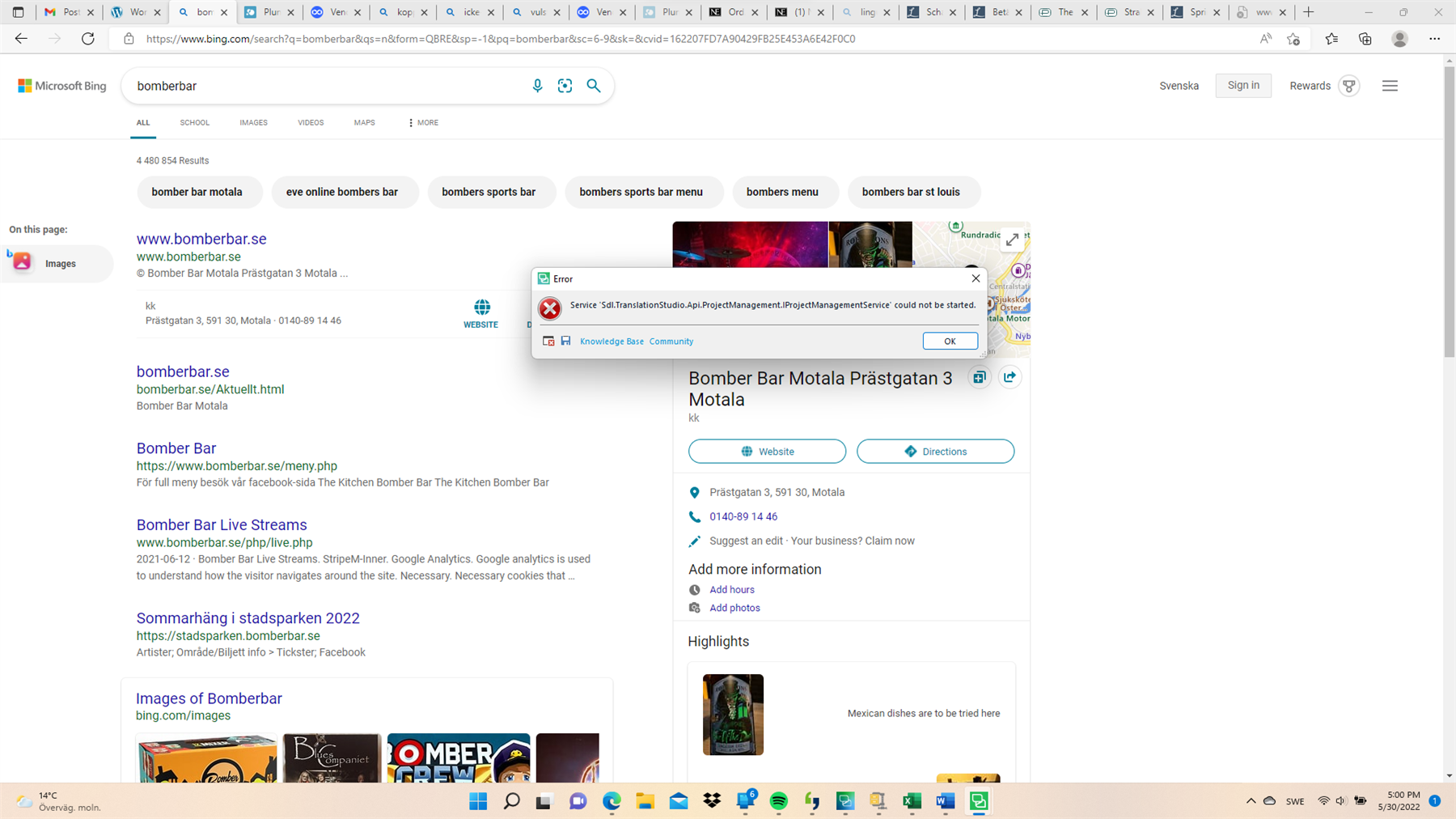Call phone number 0140-89 14 46
This screenshot has width=1456, height=819.
click(743, 516)
